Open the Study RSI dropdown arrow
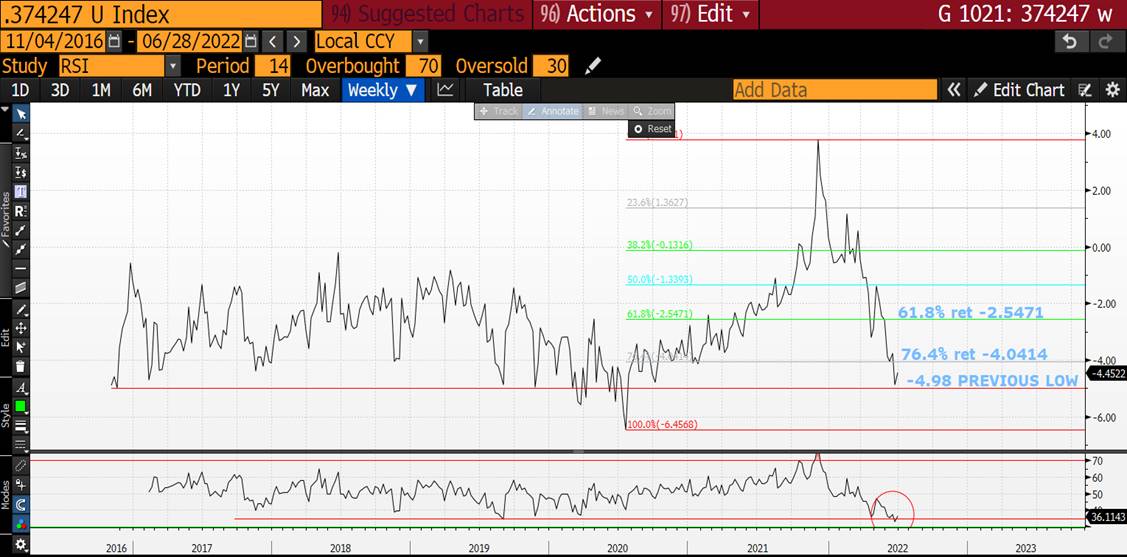The height and width of the screenshot is (557, 1127). click(173, 66)
